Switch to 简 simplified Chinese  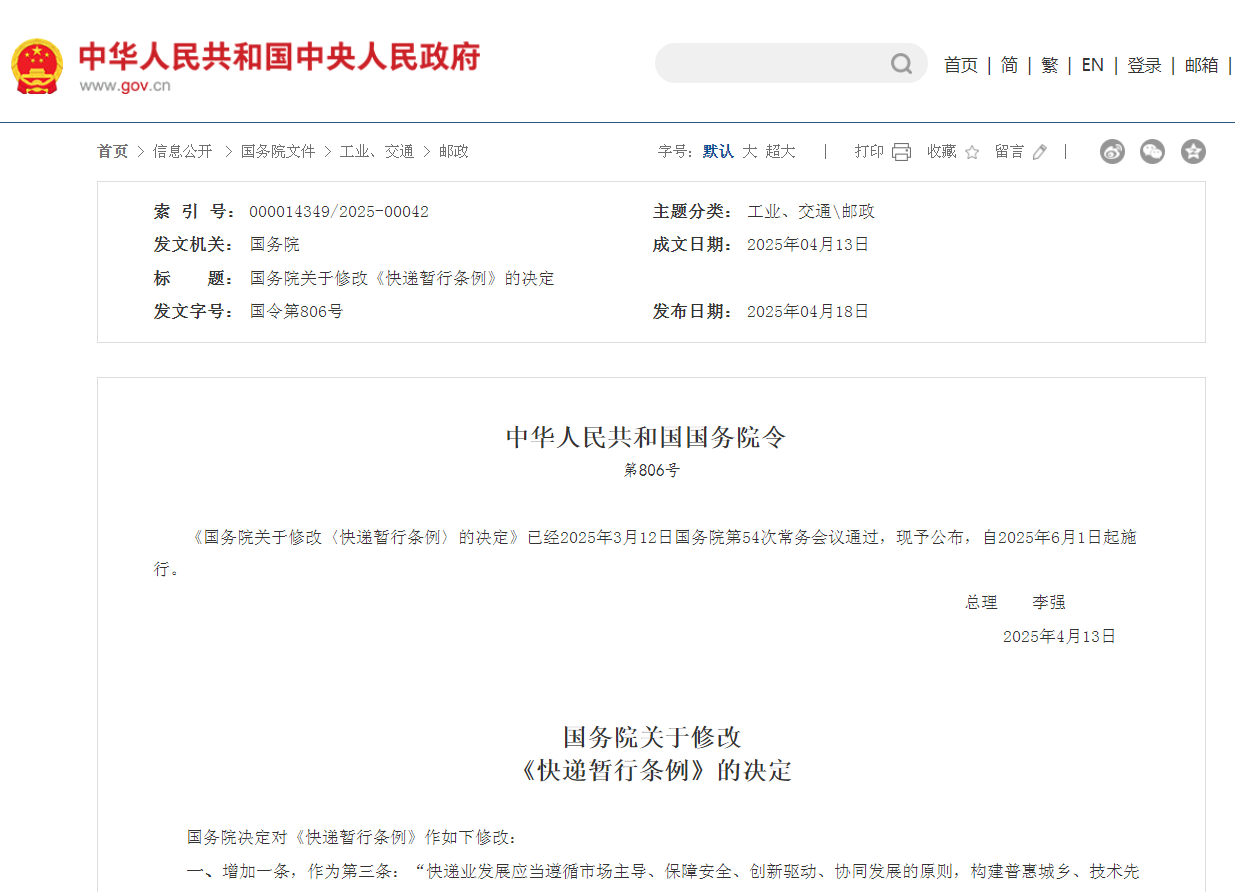point(1009,65)
